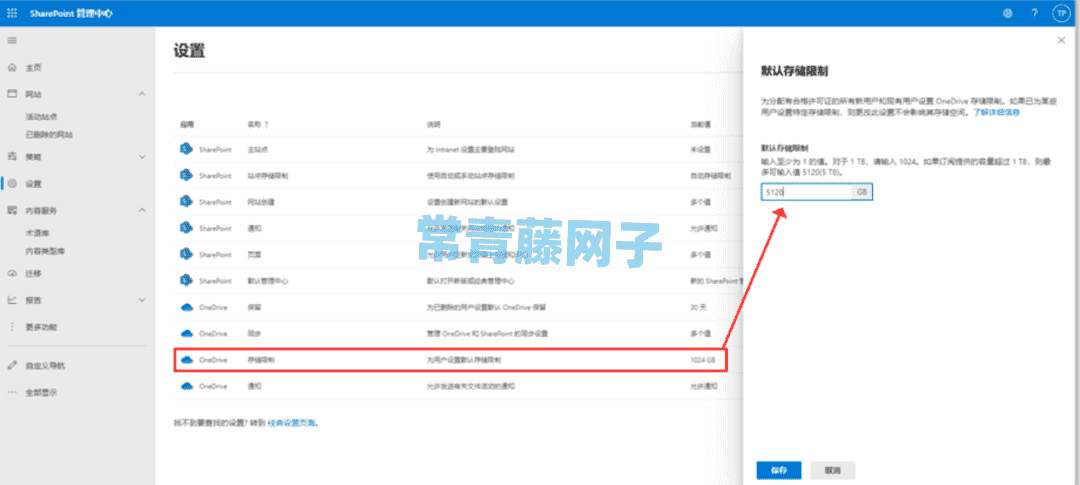Click the 迁移 cloud icon in sidebar
Viewport: 1080px width, 485px height.
click(x=12, y=274)
